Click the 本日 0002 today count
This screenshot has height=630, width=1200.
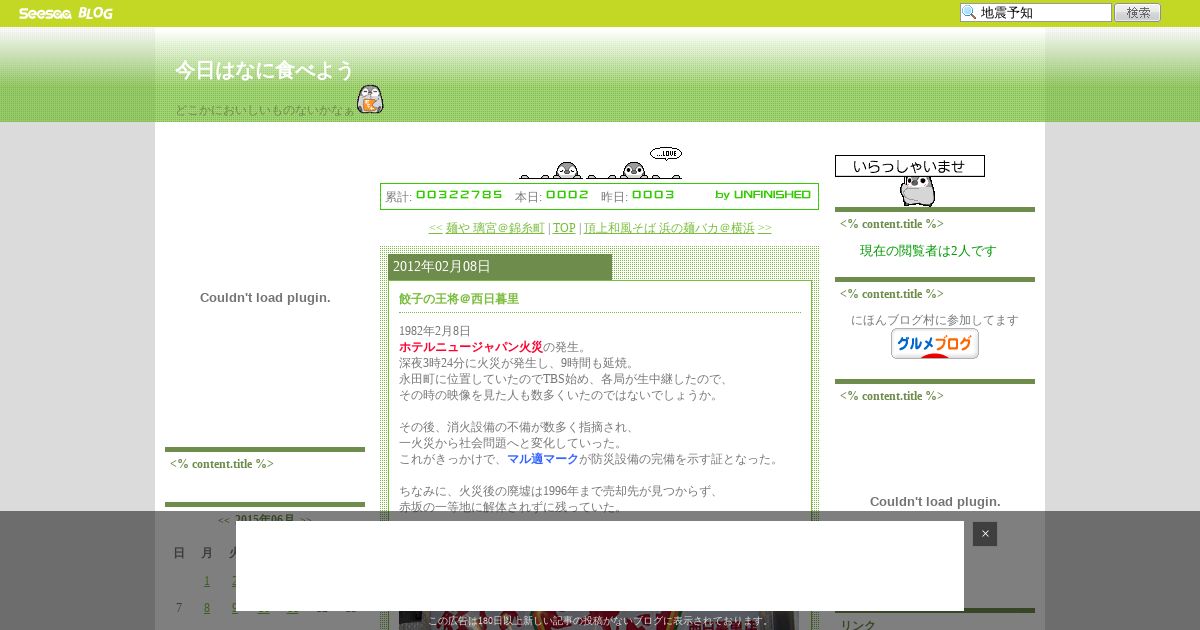pos(552,196)
